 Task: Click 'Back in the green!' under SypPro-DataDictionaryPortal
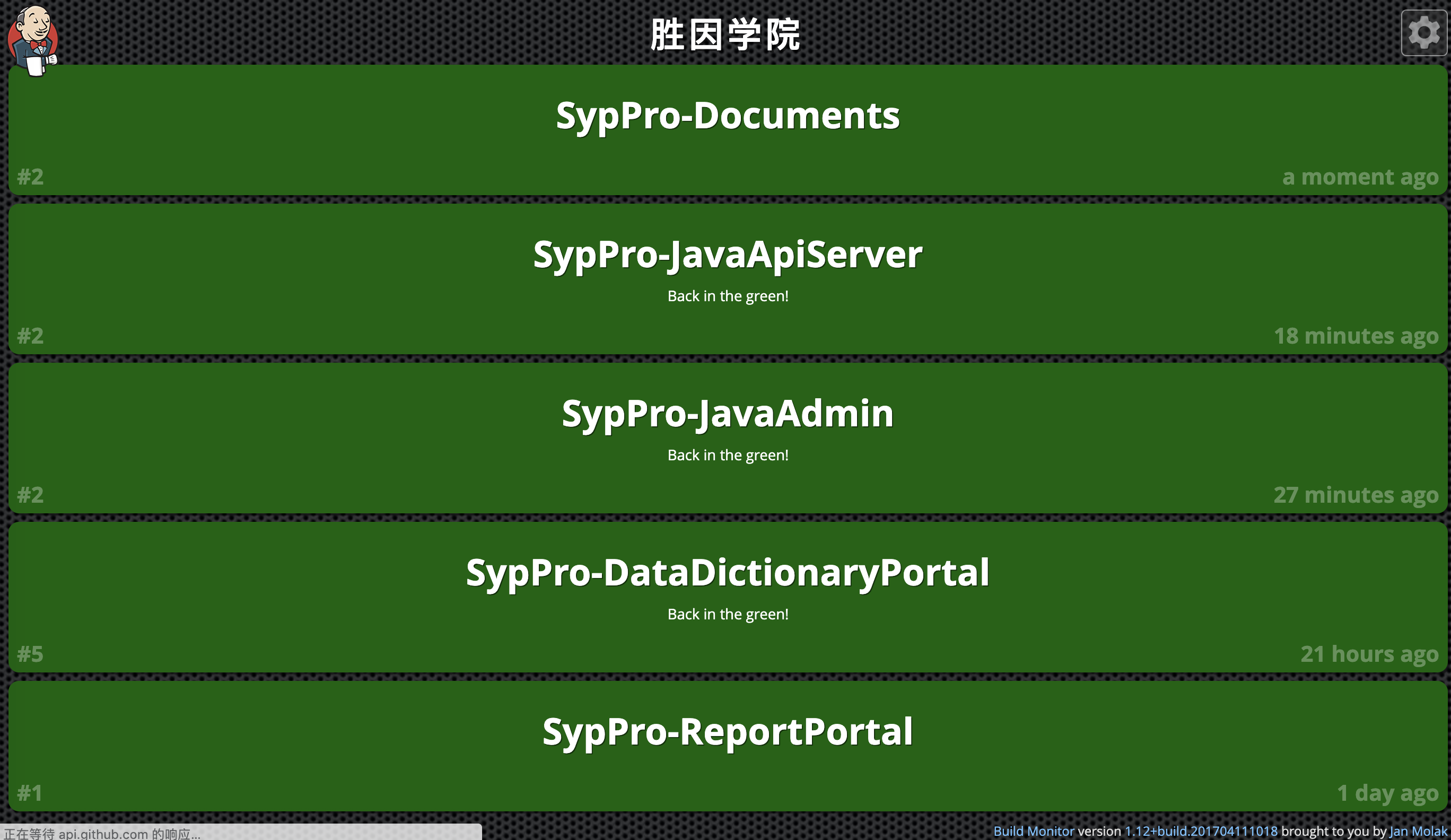pyautogui.click(x=728, y=614)
